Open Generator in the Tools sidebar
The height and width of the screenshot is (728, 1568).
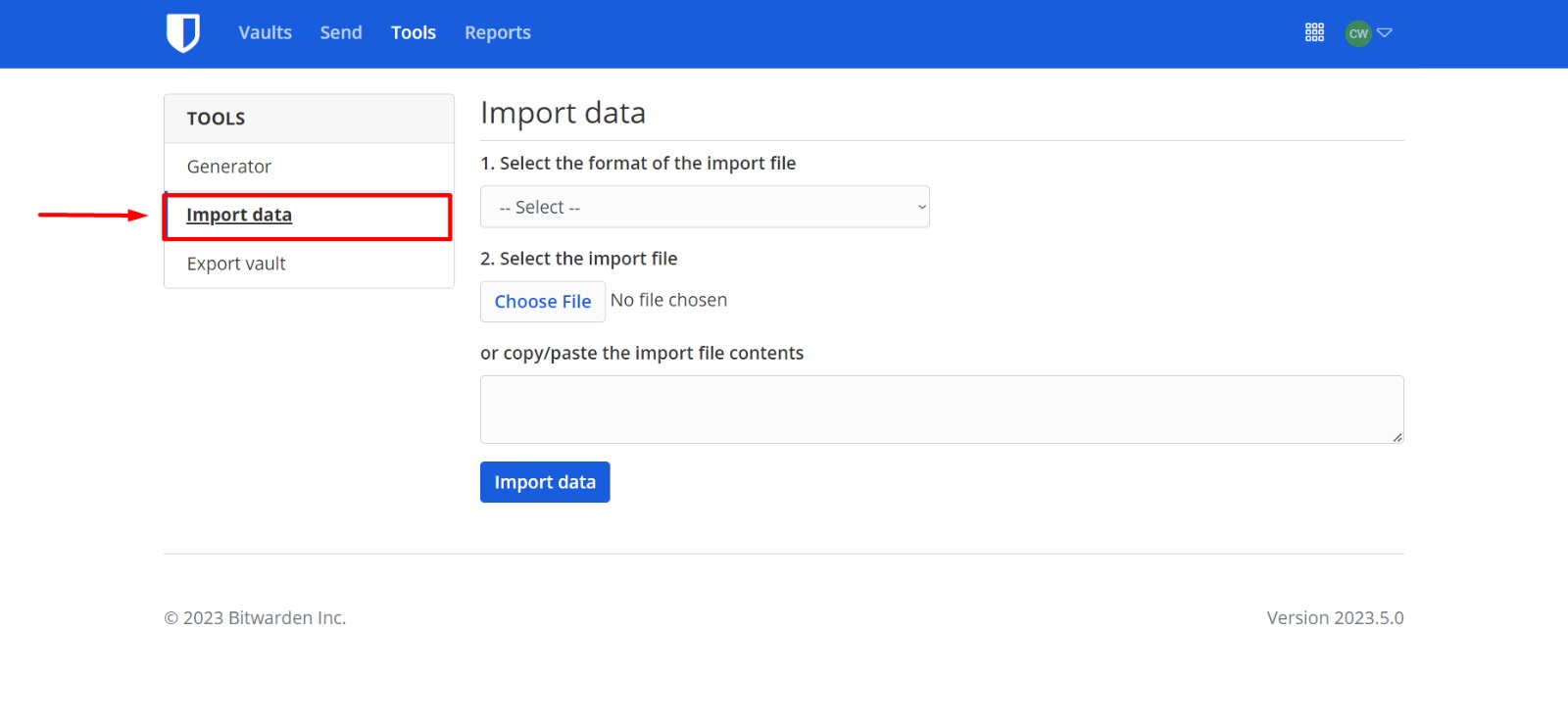point(309,167)
